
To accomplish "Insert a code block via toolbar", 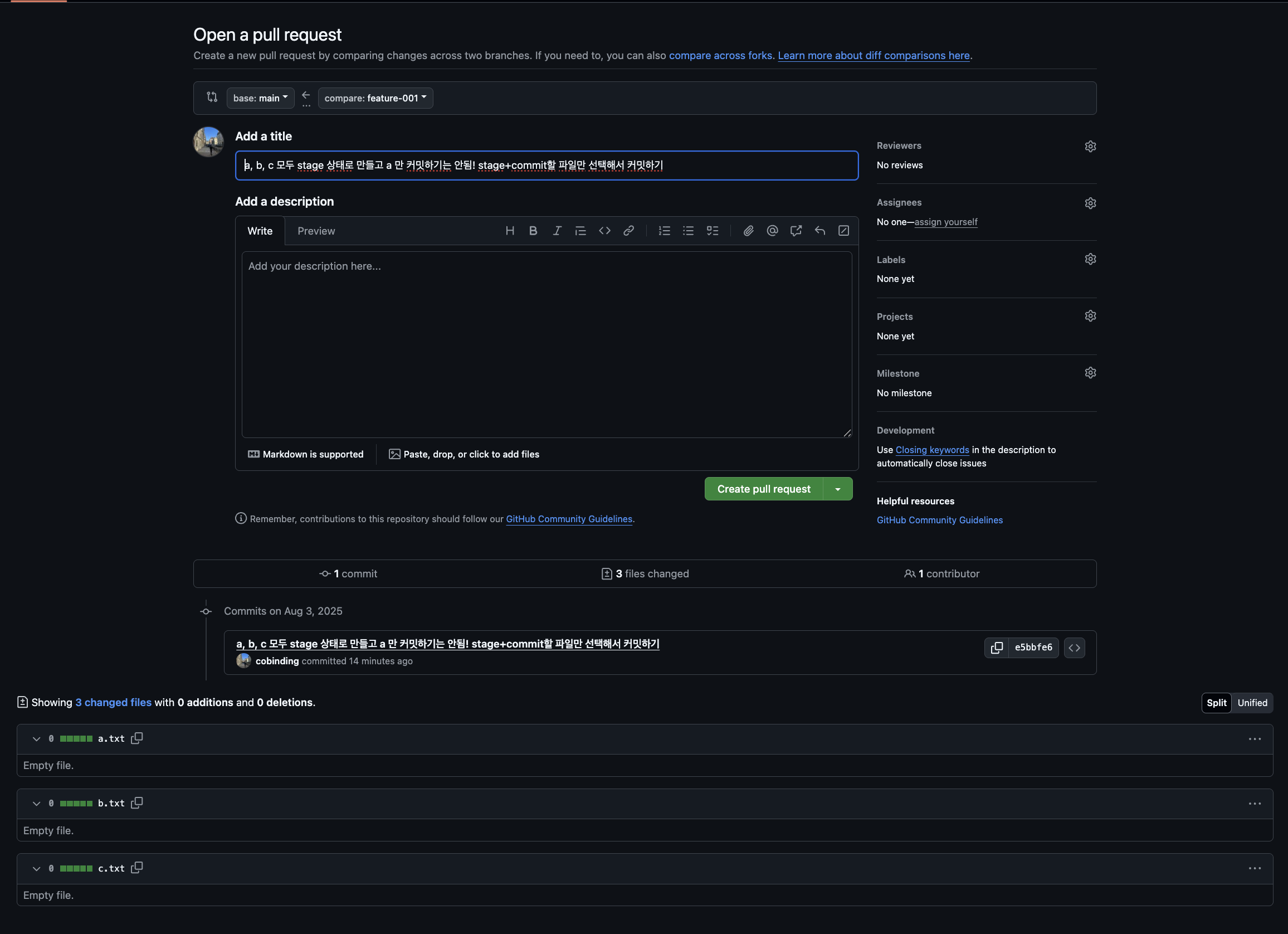I will 604,231.
